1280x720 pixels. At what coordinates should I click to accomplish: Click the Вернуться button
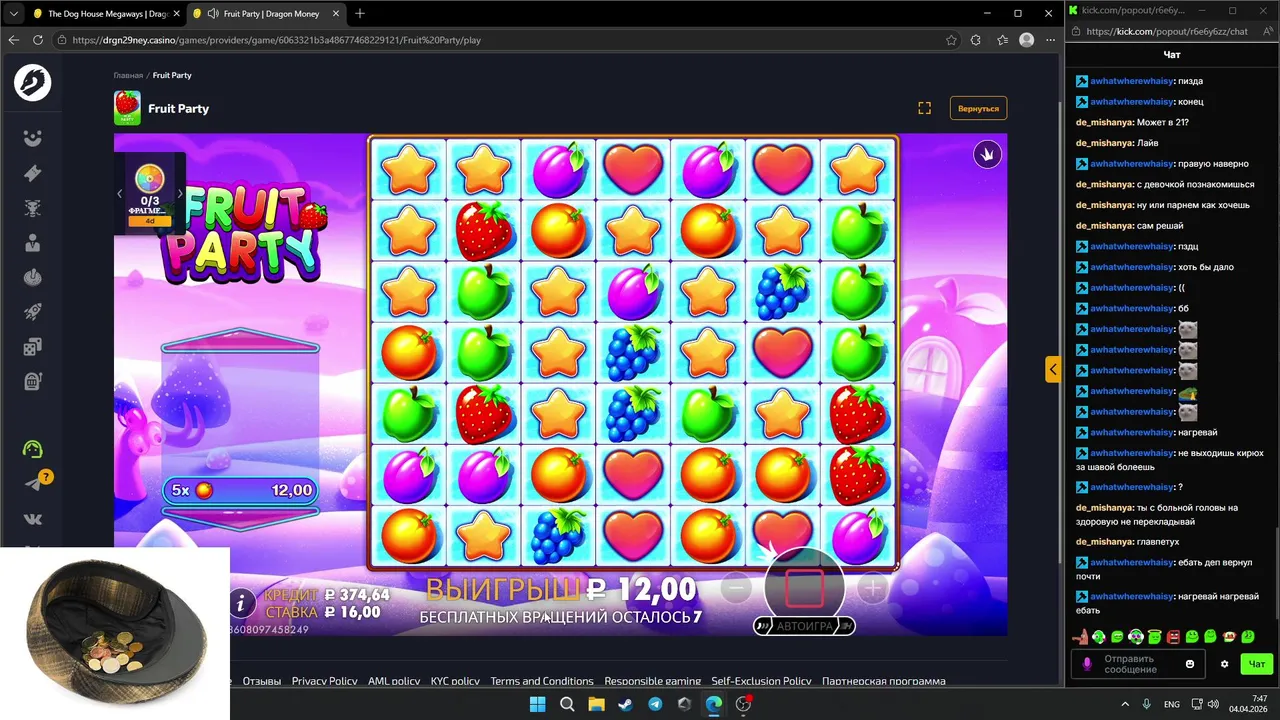[x=978, y=108]
